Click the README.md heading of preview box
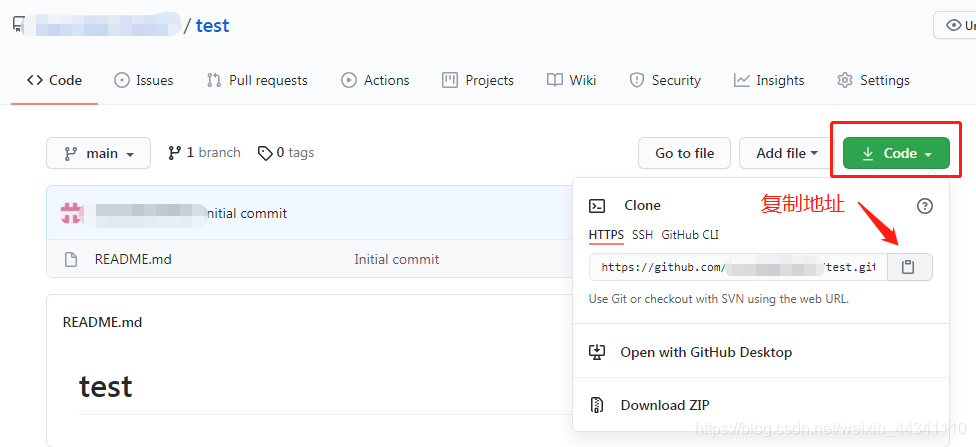976x447 pixels. click(103, 322)
